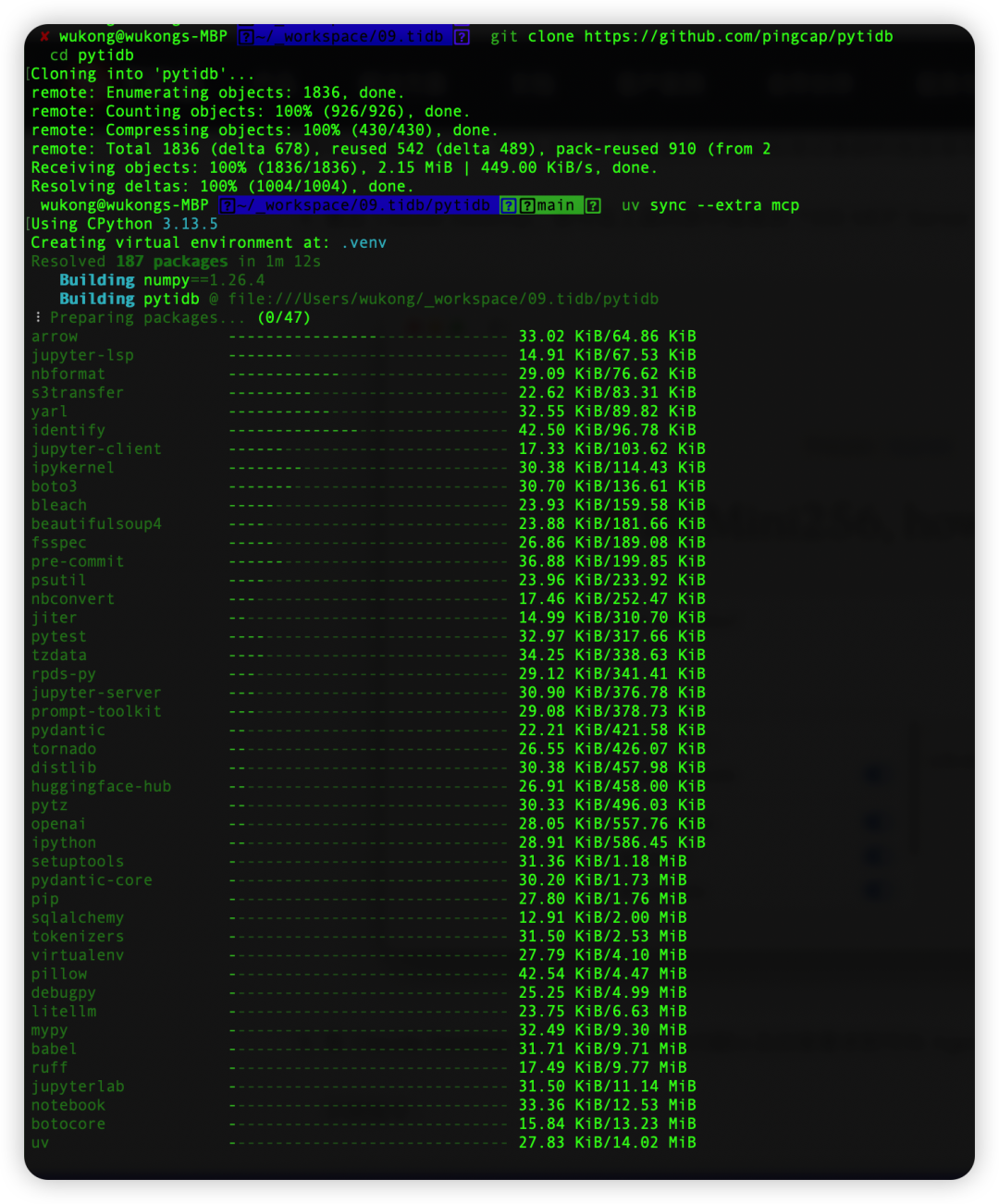999x1204 pixels.
Task: Click the 'jupyter-client' package name
Action: tap(96, 448)
